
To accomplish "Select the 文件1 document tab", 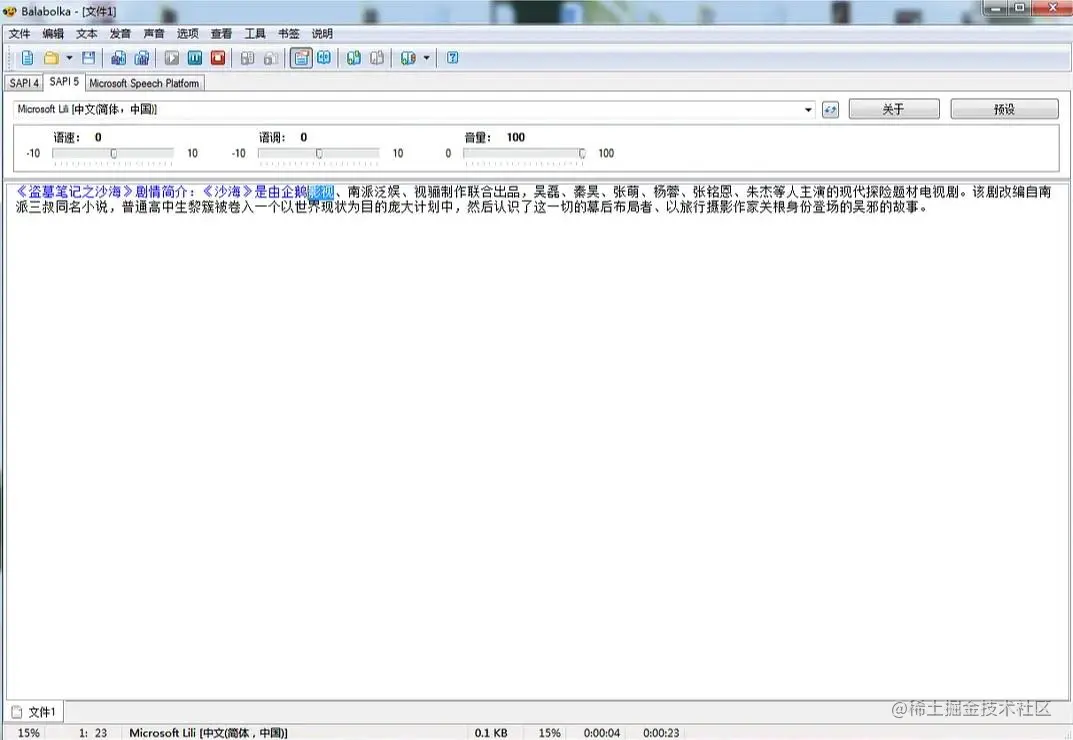I will (x=35, y=712).
